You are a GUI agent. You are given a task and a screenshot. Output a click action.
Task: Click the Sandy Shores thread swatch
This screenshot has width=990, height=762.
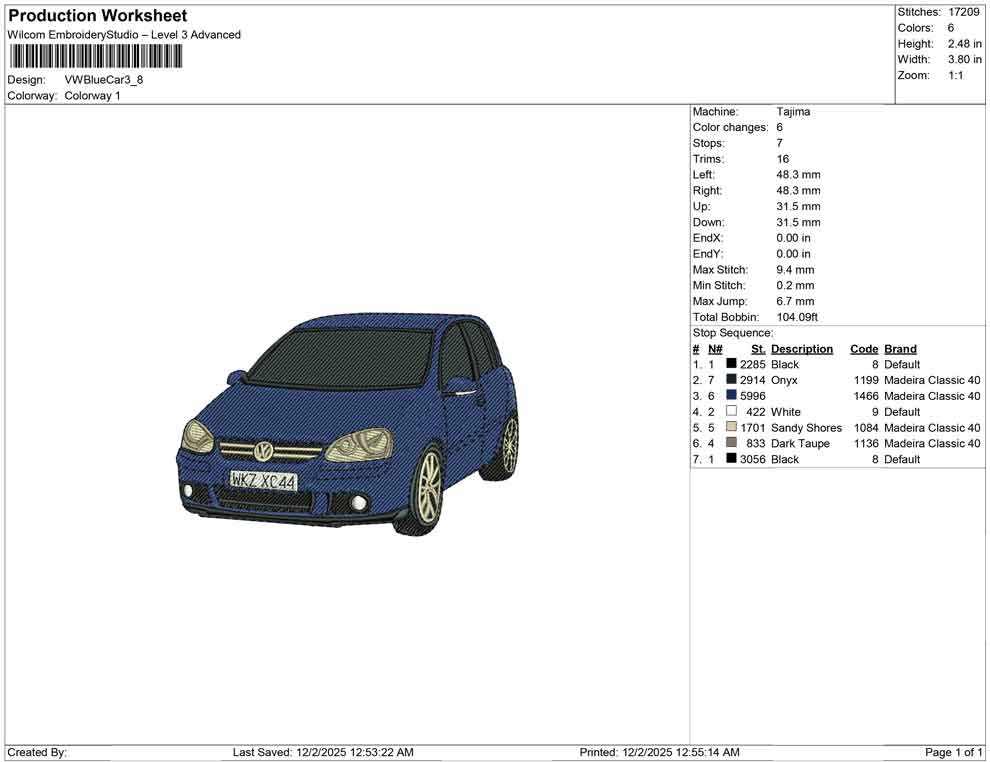click(x=730, y=428)
